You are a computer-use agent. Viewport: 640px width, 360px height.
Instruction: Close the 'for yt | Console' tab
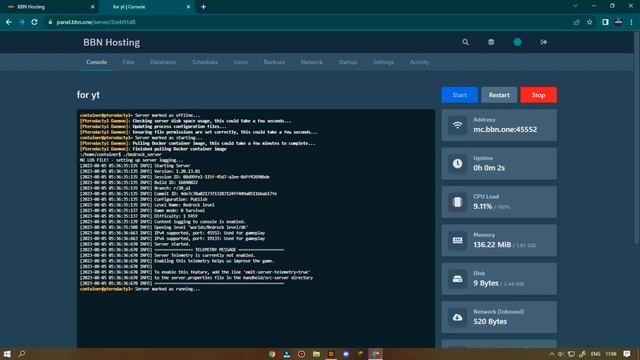click(188, 7)
